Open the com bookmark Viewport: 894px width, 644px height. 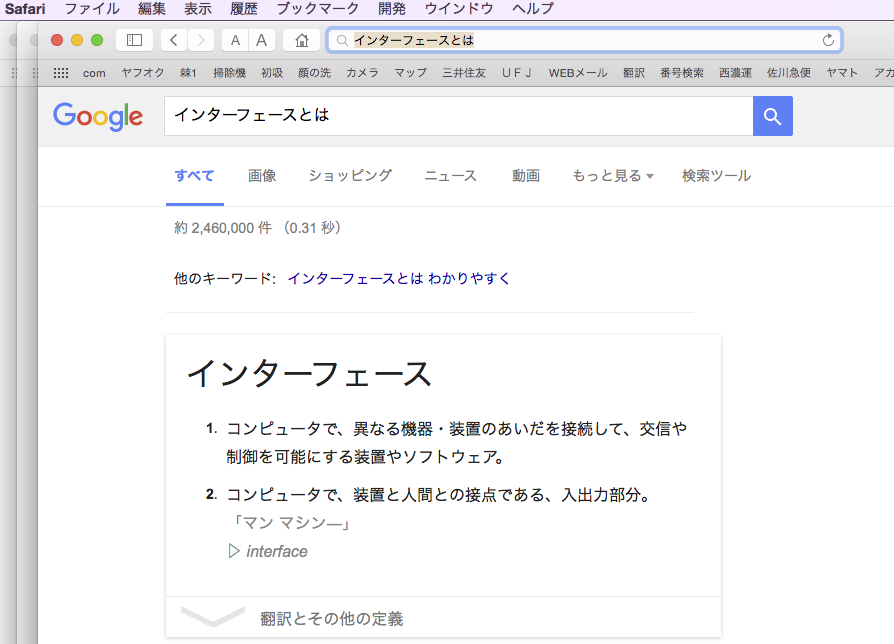pyautogui.click(x=94, y=73)
